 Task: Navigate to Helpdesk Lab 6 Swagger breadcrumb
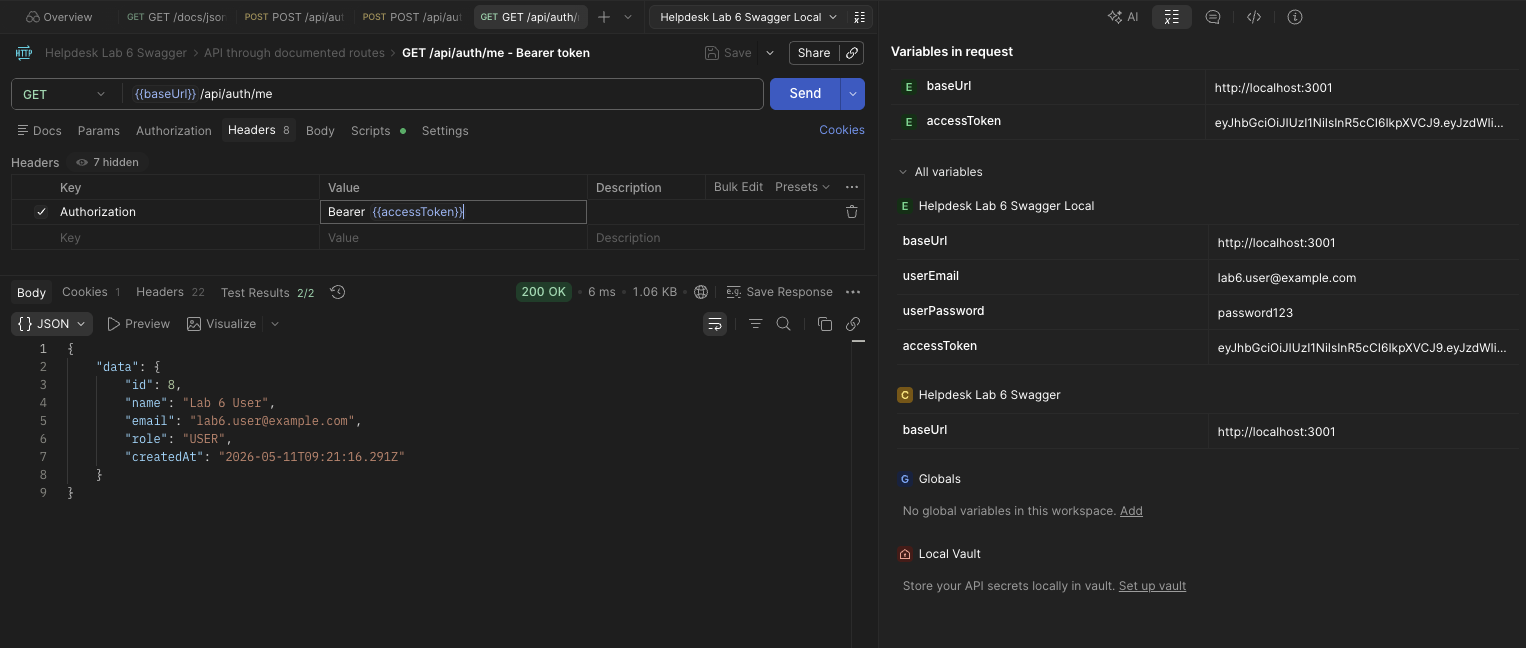[x=116, y=53]
